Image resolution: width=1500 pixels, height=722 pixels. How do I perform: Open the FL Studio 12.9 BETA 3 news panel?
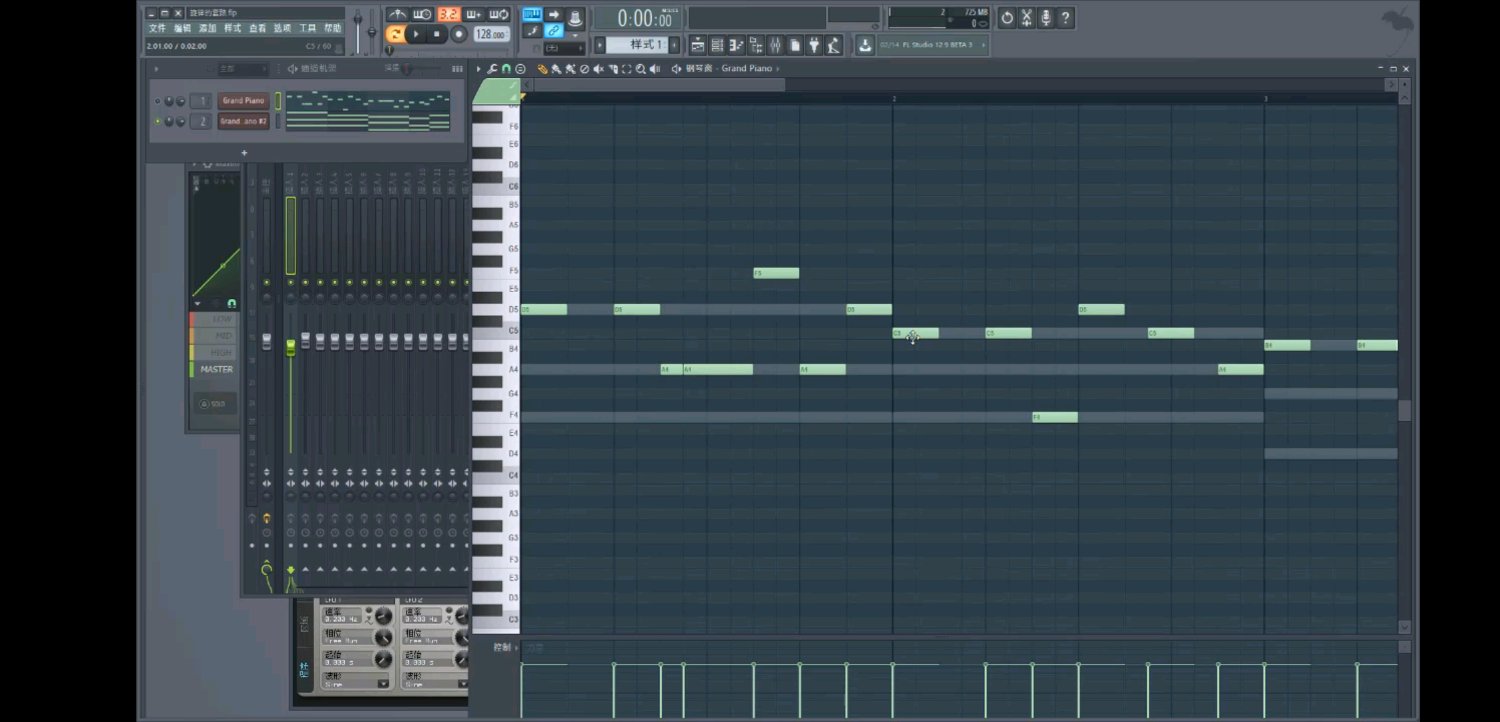tap(933, 45)
